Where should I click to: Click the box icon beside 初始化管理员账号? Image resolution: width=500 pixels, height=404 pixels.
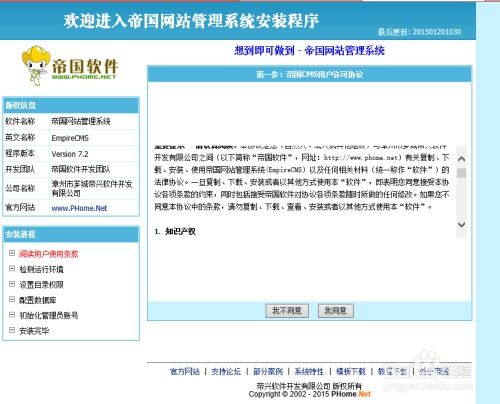12,314
